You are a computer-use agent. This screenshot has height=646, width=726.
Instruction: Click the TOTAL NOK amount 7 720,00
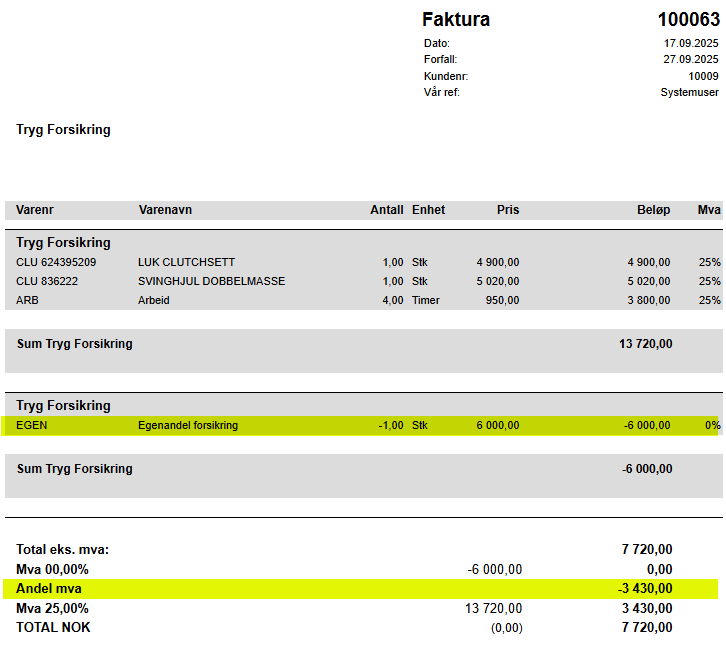(x=647, y=627)
